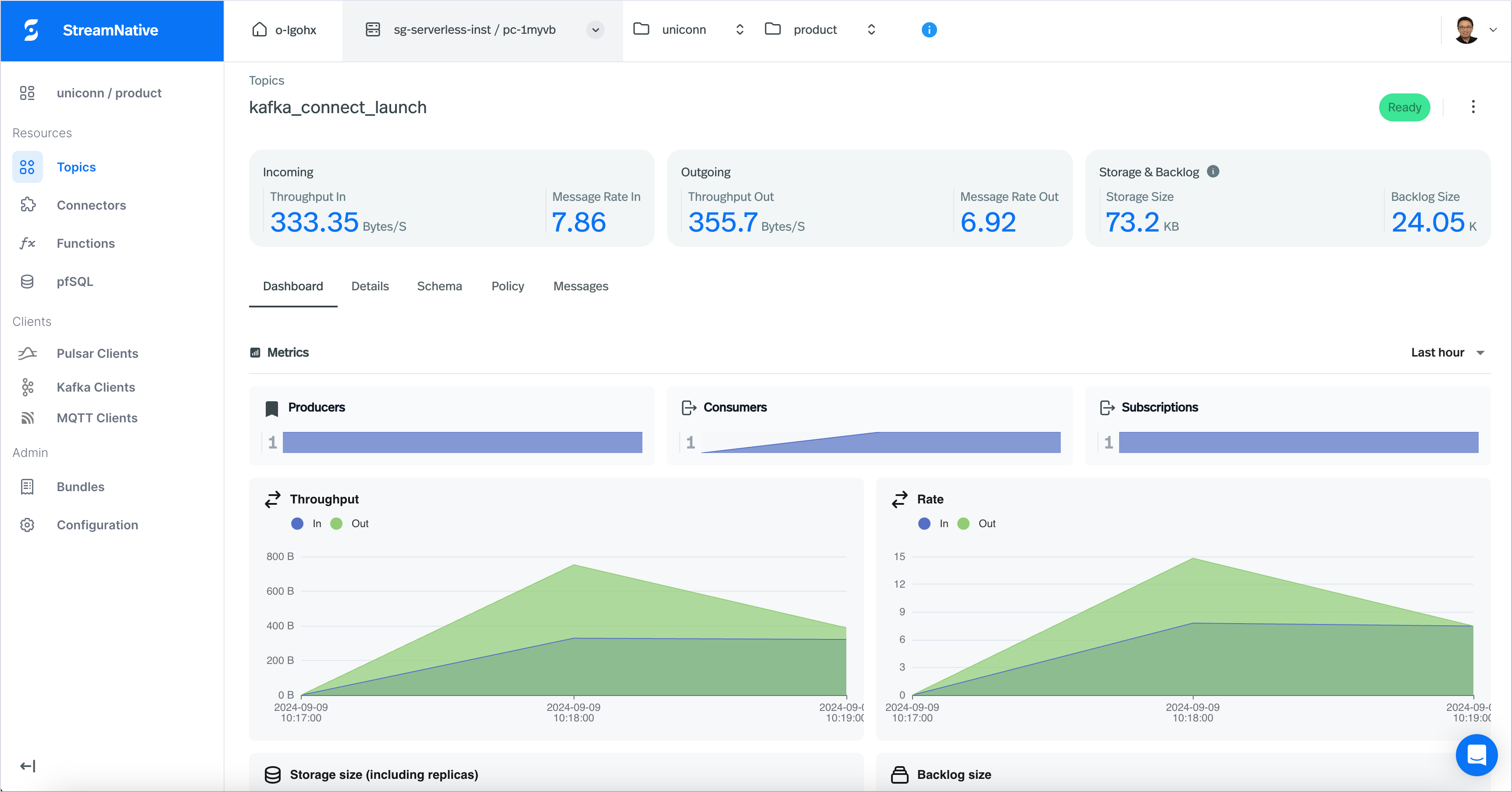The width and height of the screenshot is (1512, 792).
Task: Open MQTT Clients signal icon
Action: pos(28,418)
